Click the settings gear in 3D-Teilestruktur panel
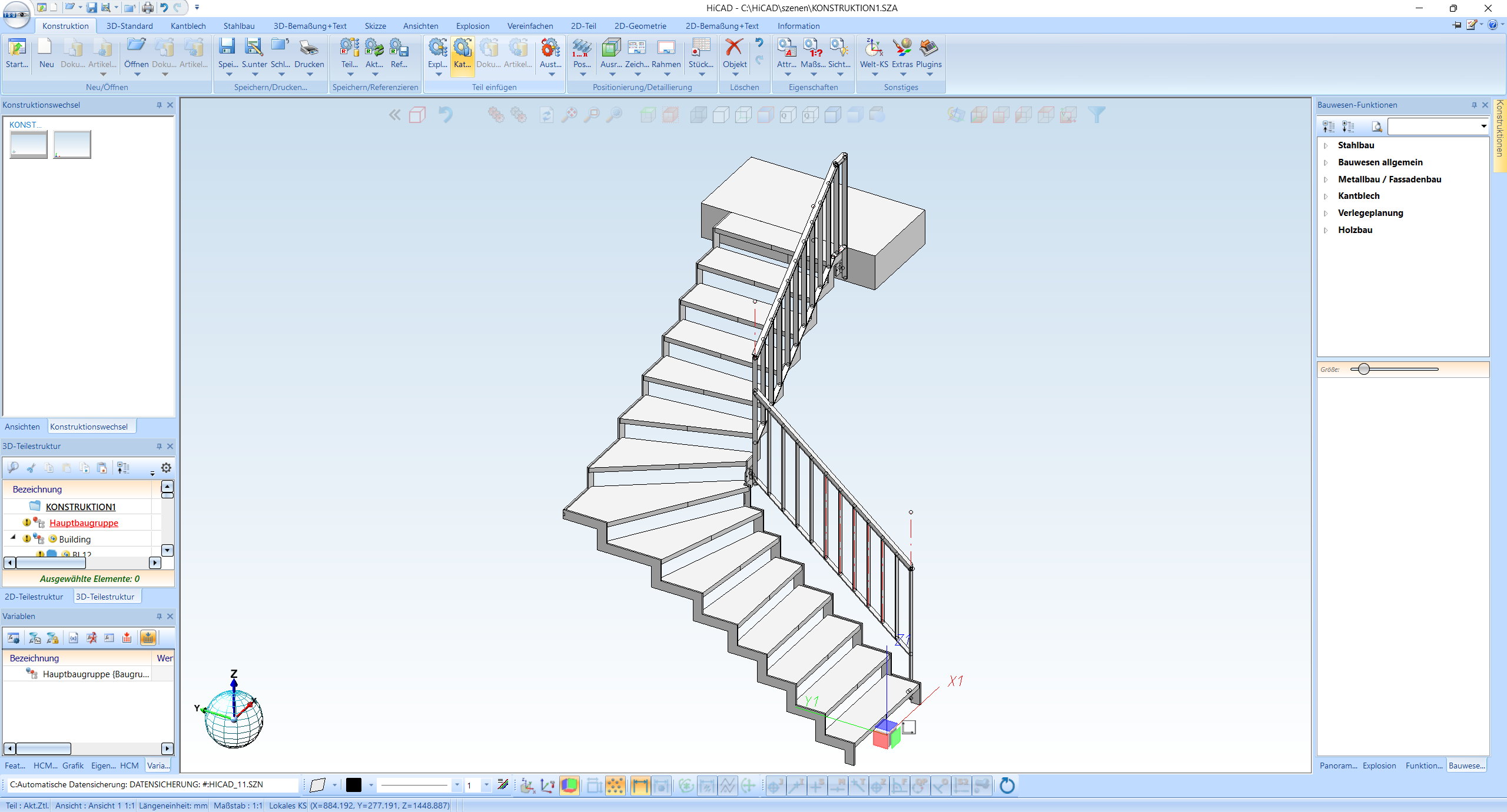The height and width of the screenshot is (812, 1507). (167, 468)
